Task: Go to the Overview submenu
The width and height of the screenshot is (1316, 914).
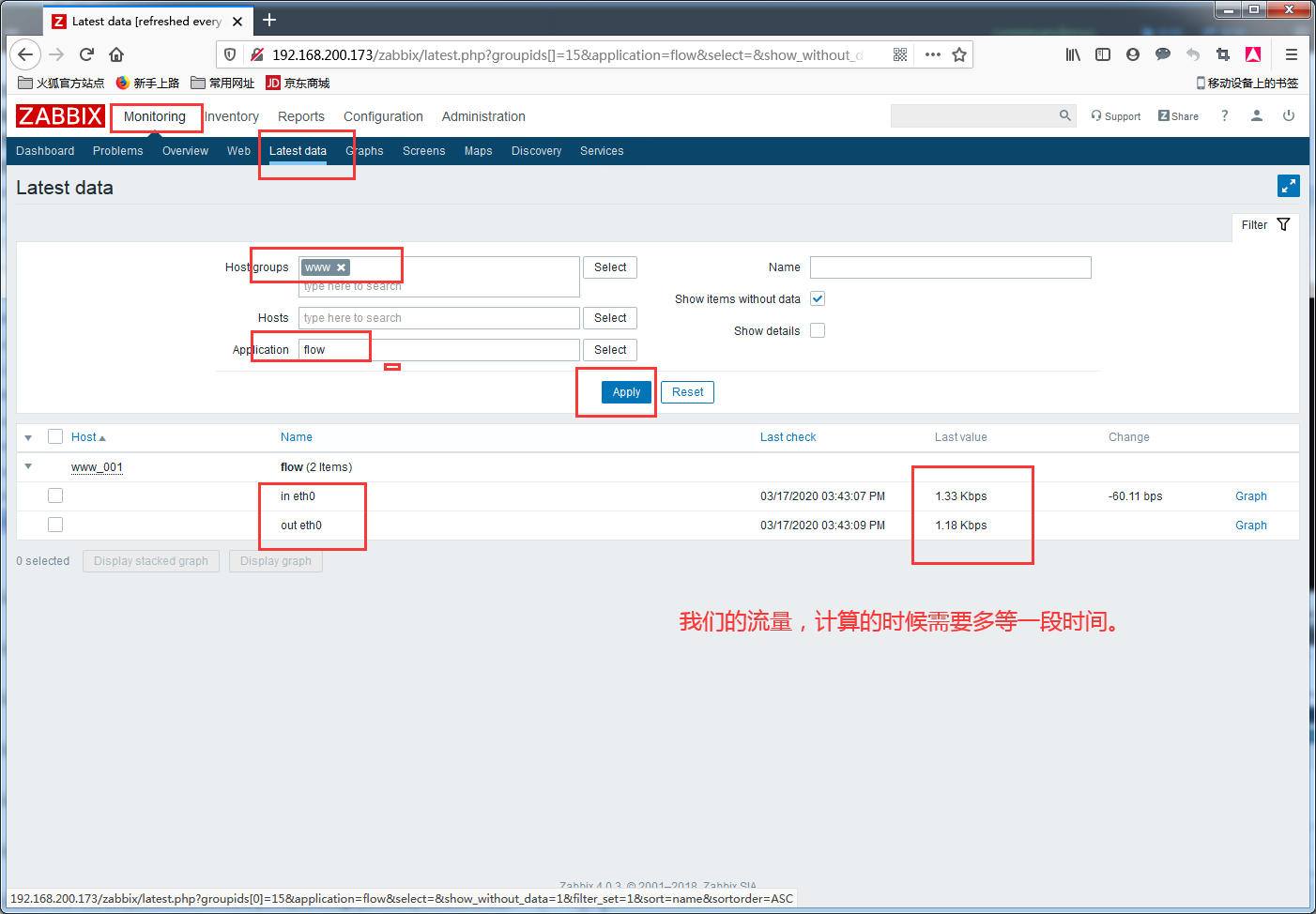Action: point(185,151)
